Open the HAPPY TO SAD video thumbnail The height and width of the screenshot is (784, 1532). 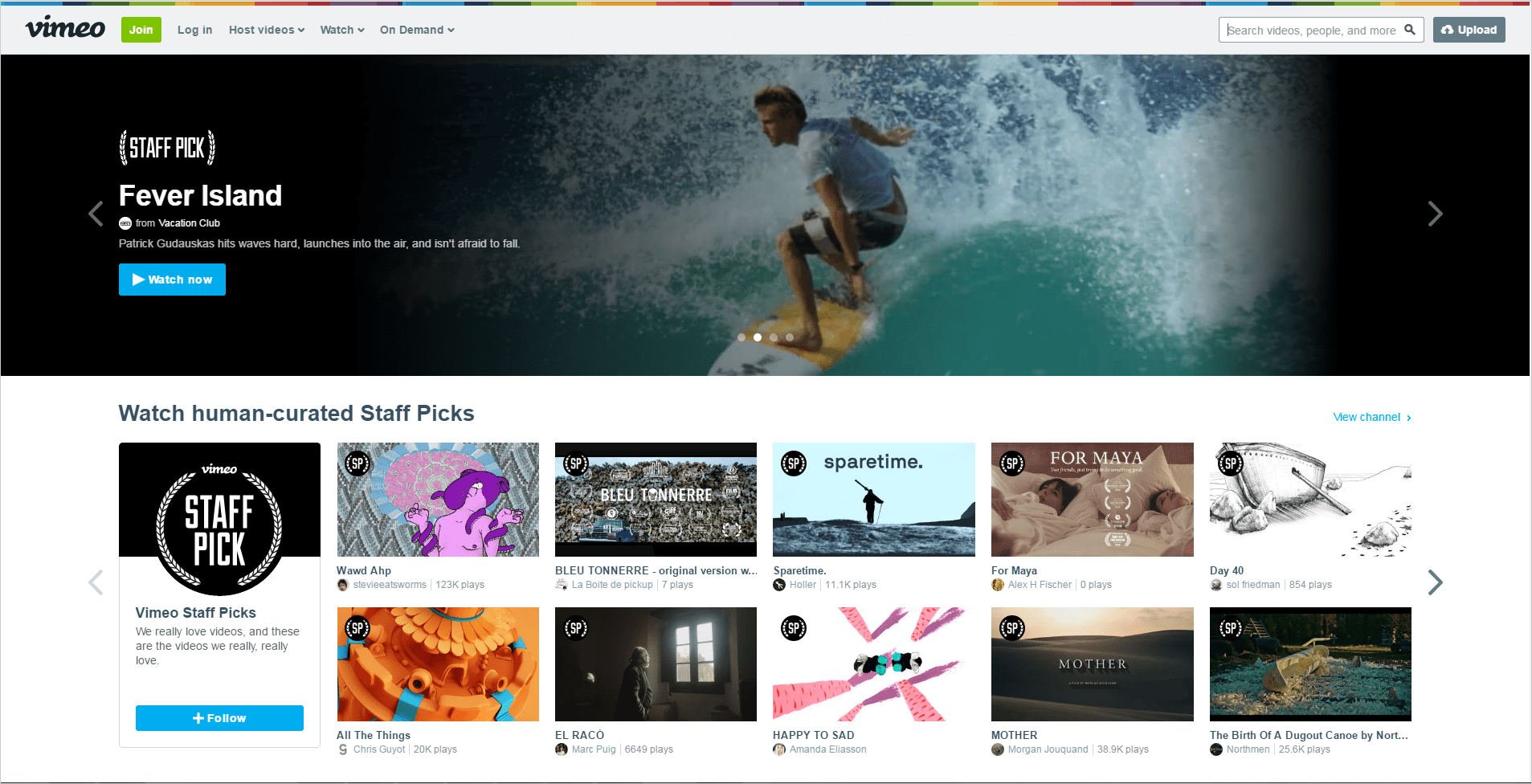pyautogui.click(x=874, y=664)
